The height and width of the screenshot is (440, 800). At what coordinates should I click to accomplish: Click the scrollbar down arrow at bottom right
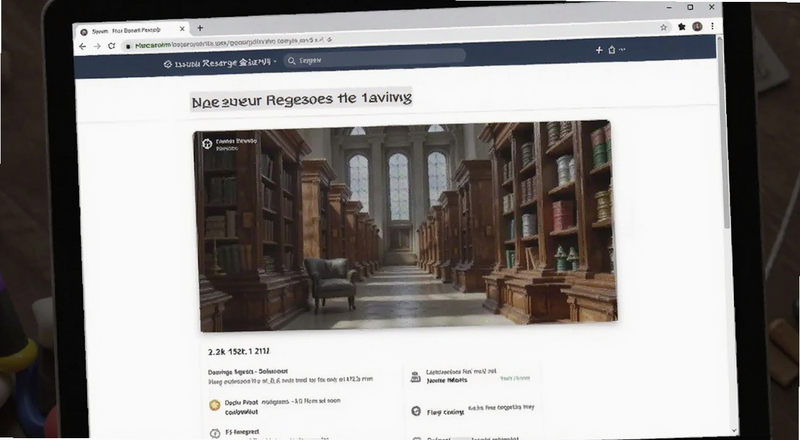pyautogui.click(x=735, y=432)
